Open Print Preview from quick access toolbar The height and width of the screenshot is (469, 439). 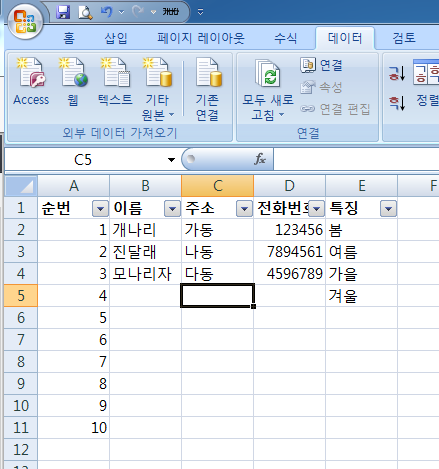85,12
